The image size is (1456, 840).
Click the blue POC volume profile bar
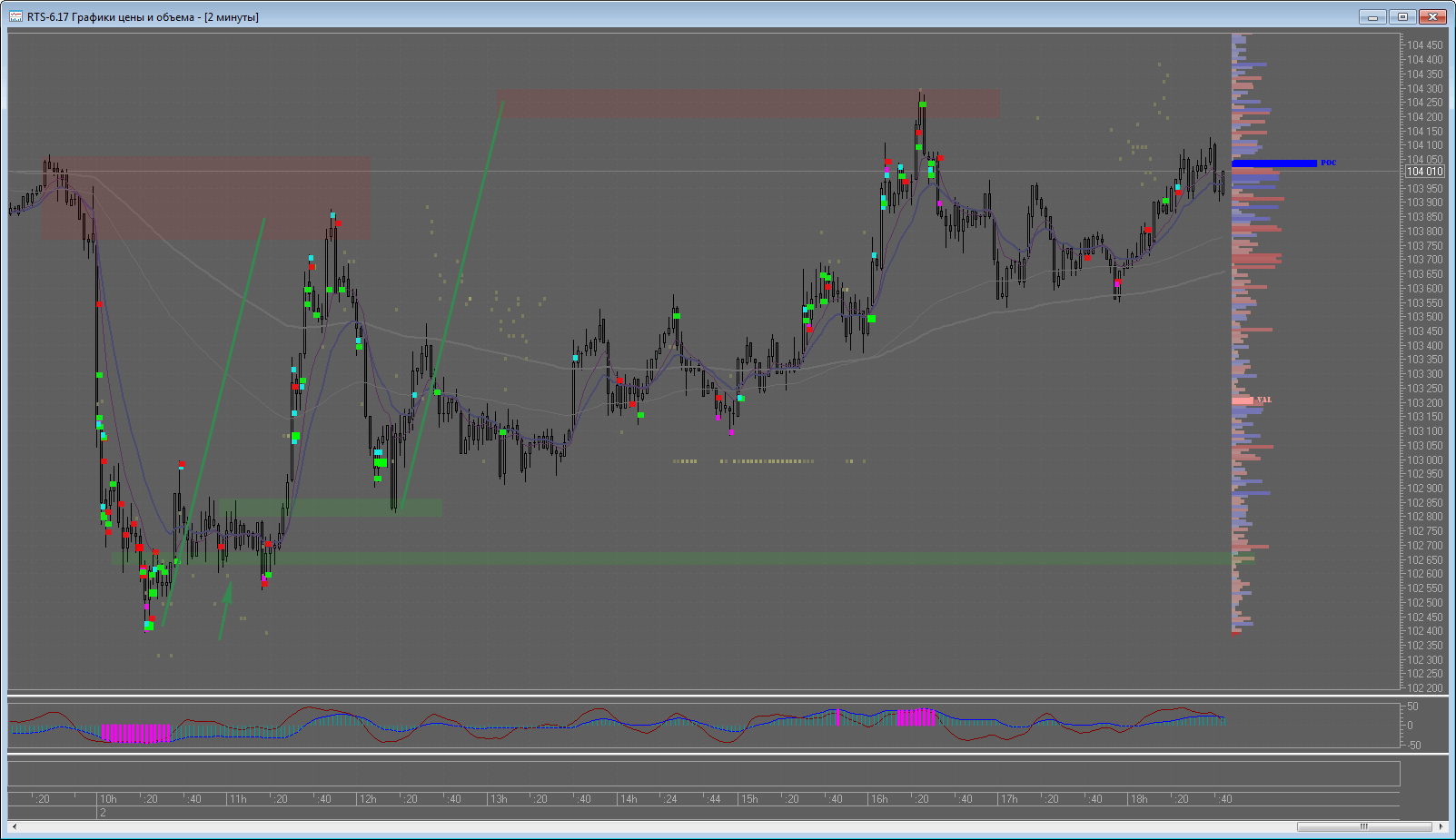(x=1273, y=163)
